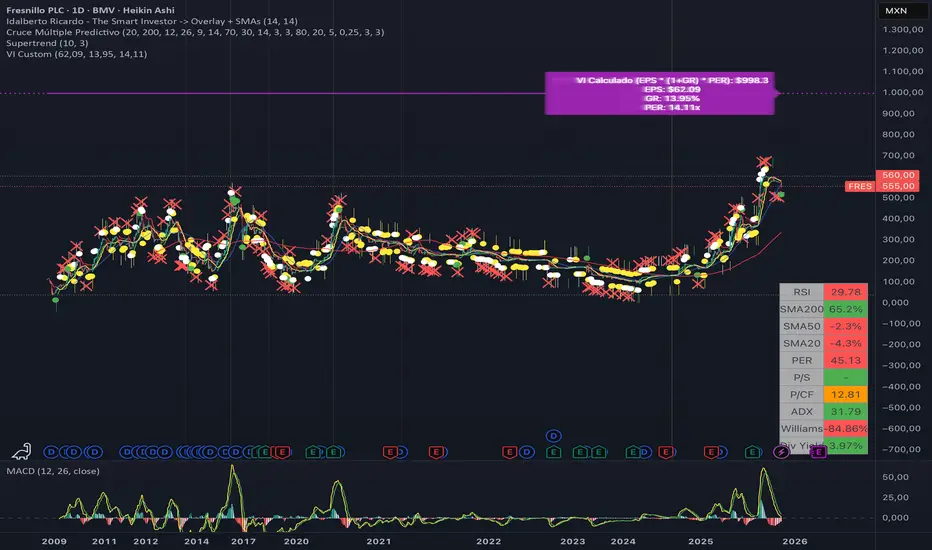The height and width of the screenshot is (550, 932).
Task: Click the green earnings marker nearest the 2024 label
Action: point(633,452)
